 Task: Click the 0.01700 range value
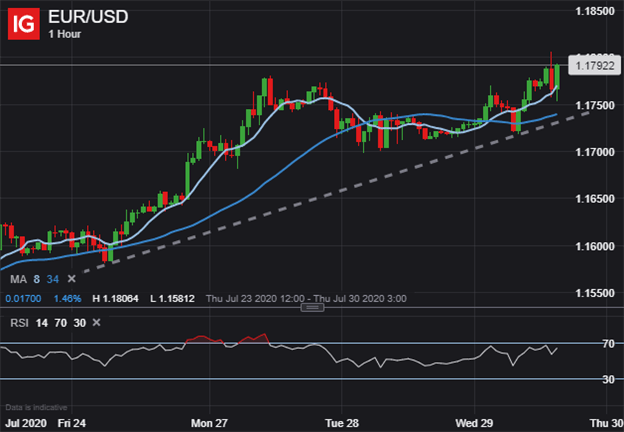(x=23, y=299)
